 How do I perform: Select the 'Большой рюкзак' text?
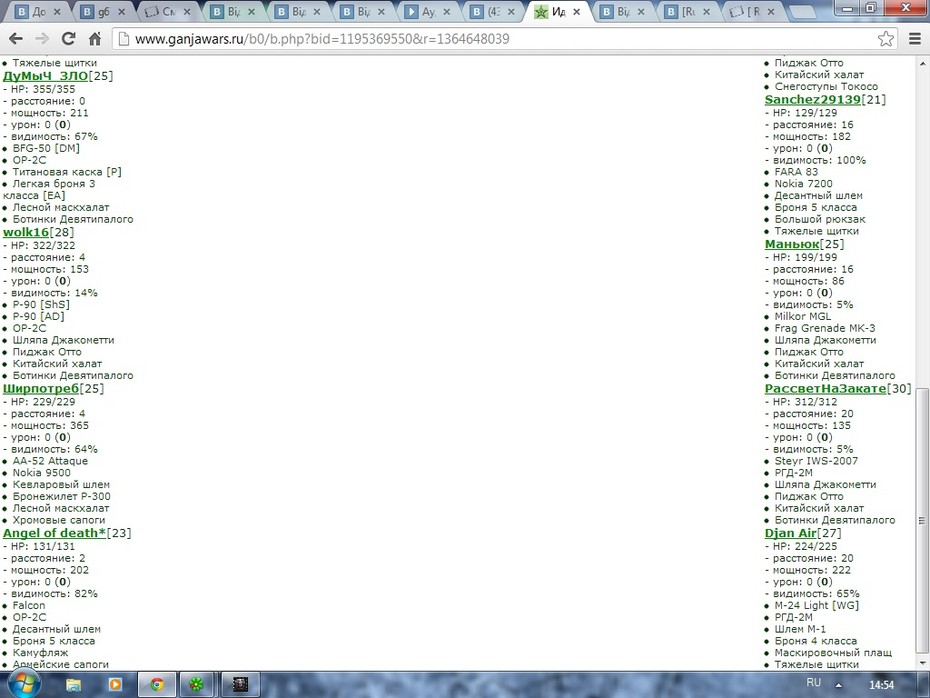tap(820, 219)
